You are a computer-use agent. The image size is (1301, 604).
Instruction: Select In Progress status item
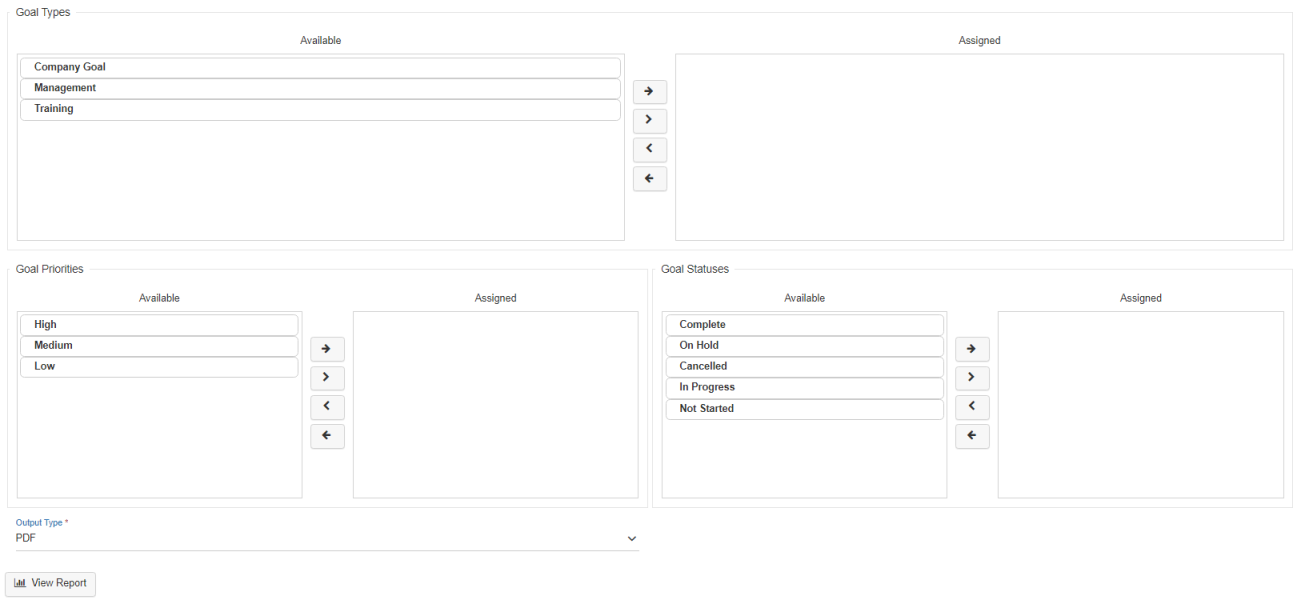(x=804, y=388)
